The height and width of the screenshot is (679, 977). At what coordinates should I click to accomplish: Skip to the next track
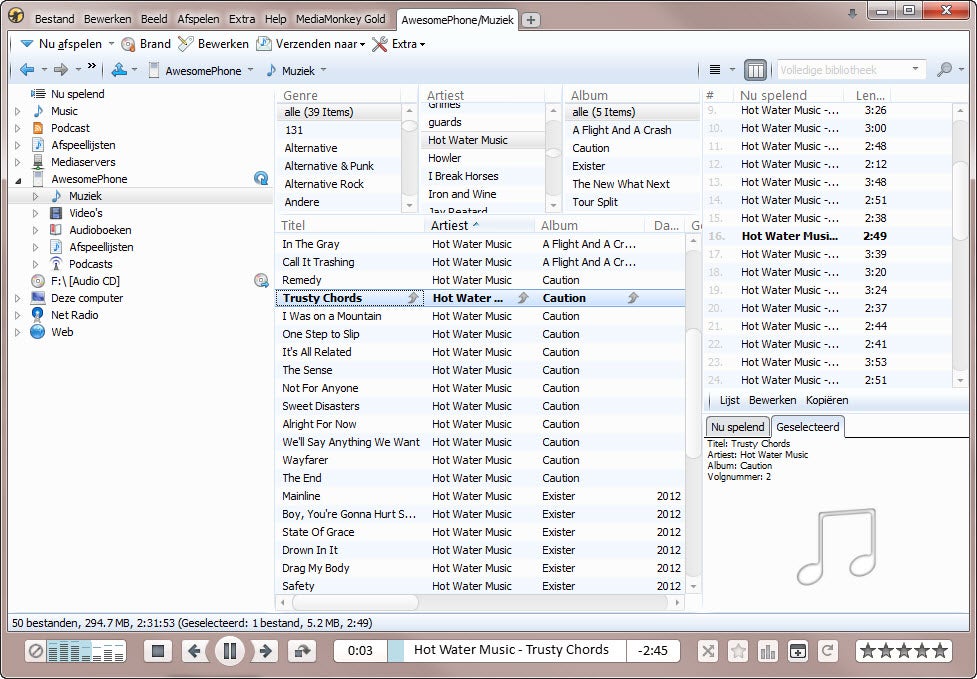tap(265, 651)
